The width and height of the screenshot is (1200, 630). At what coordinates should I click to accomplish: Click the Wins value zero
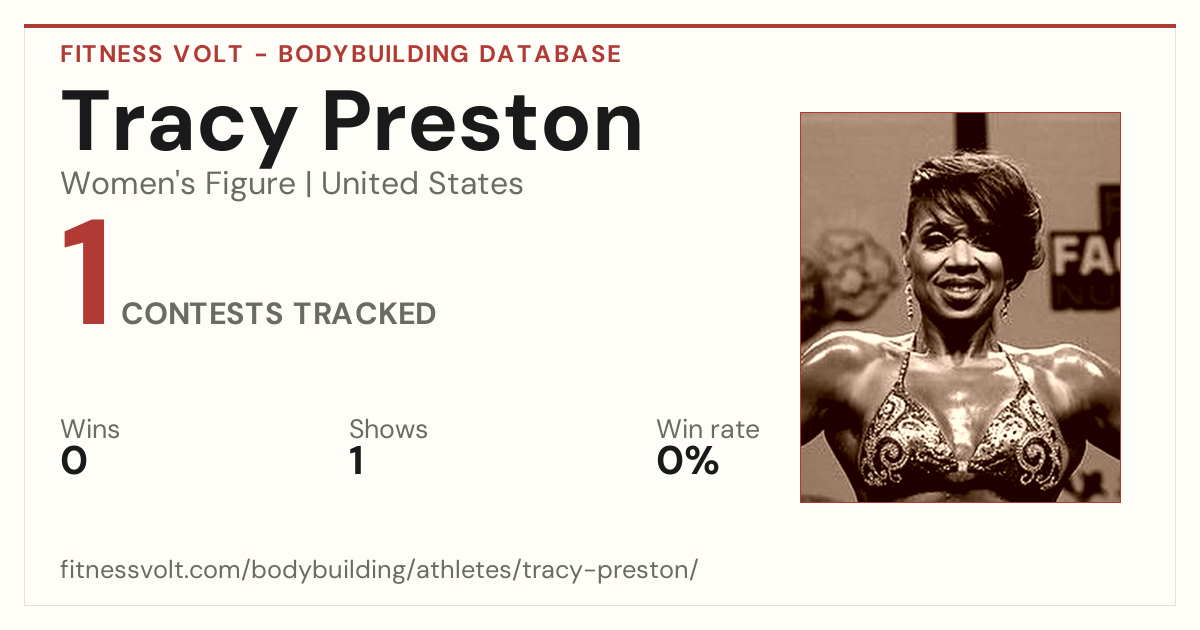click(x=74, y=462)
